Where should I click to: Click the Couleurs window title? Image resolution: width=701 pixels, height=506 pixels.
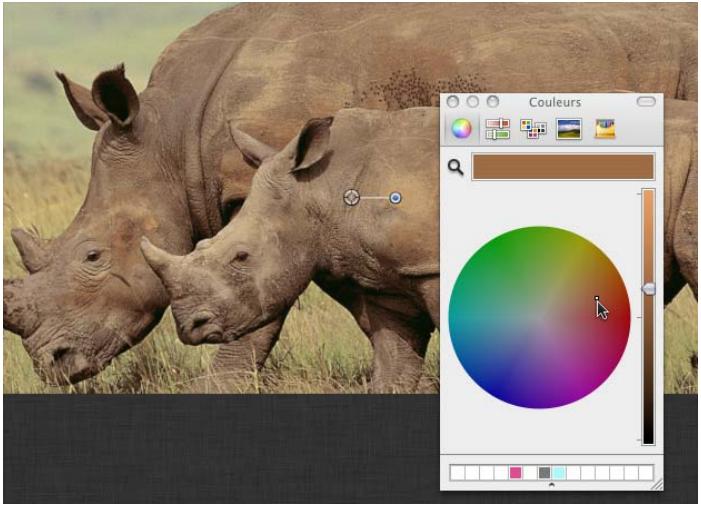point(555,102)
